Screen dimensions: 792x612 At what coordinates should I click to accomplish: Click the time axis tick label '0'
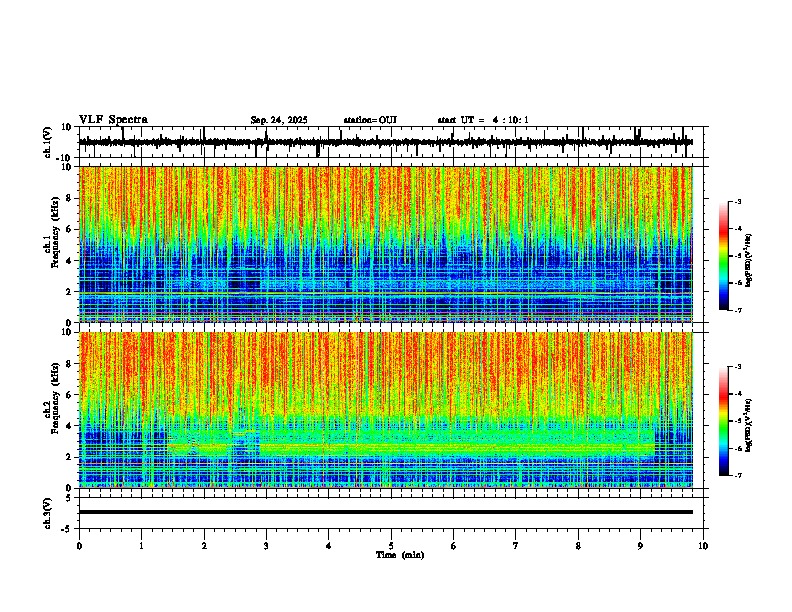point(79,546)
